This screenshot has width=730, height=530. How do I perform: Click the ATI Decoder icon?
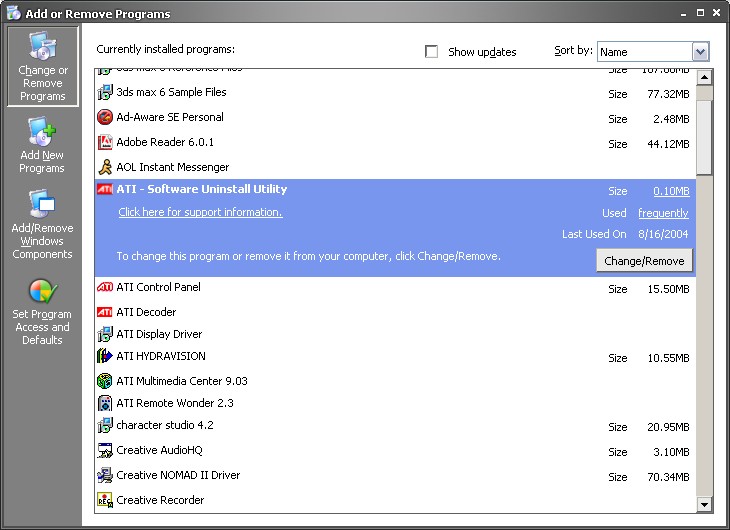coord(105,312)
